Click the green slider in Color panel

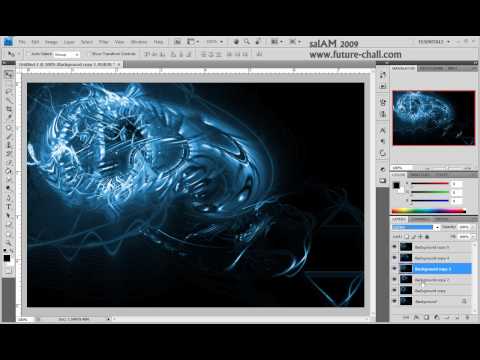tap(430, 192)
